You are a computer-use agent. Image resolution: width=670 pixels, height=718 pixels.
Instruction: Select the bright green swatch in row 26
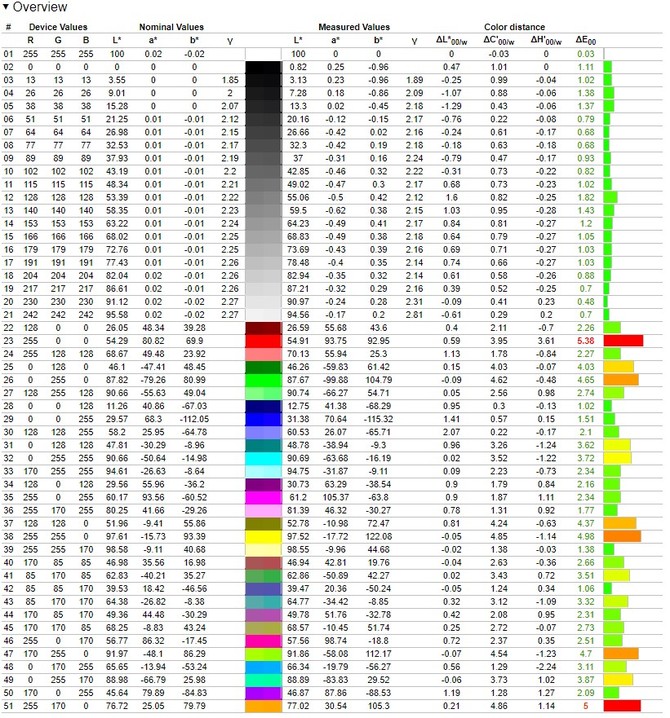coord(263,380)
